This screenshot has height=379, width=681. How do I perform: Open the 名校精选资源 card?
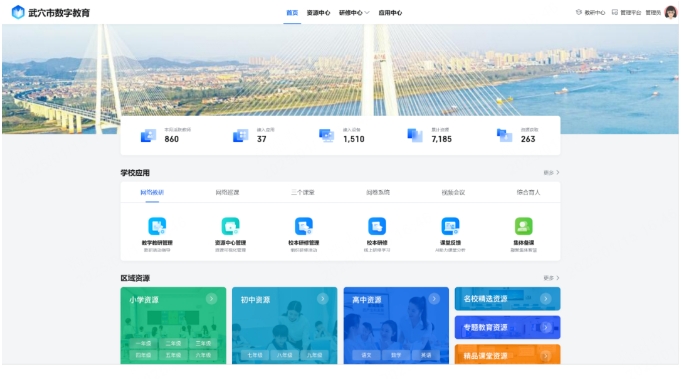(x=507, y=299)
